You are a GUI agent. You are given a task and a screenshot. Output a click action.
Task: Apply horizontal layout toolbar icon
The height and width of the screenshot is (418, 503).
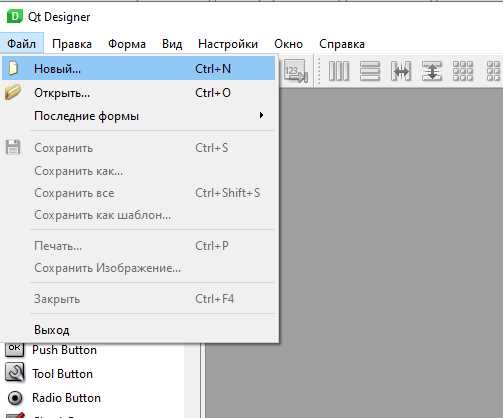(339, 71)
